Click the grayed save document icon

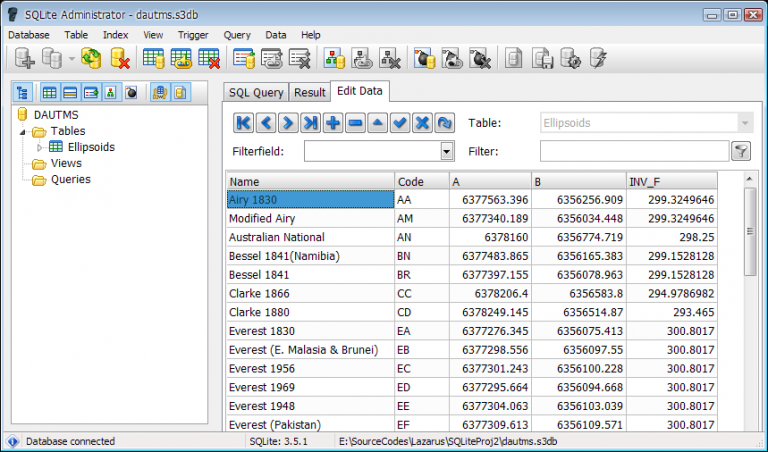(x=543, y=58)
